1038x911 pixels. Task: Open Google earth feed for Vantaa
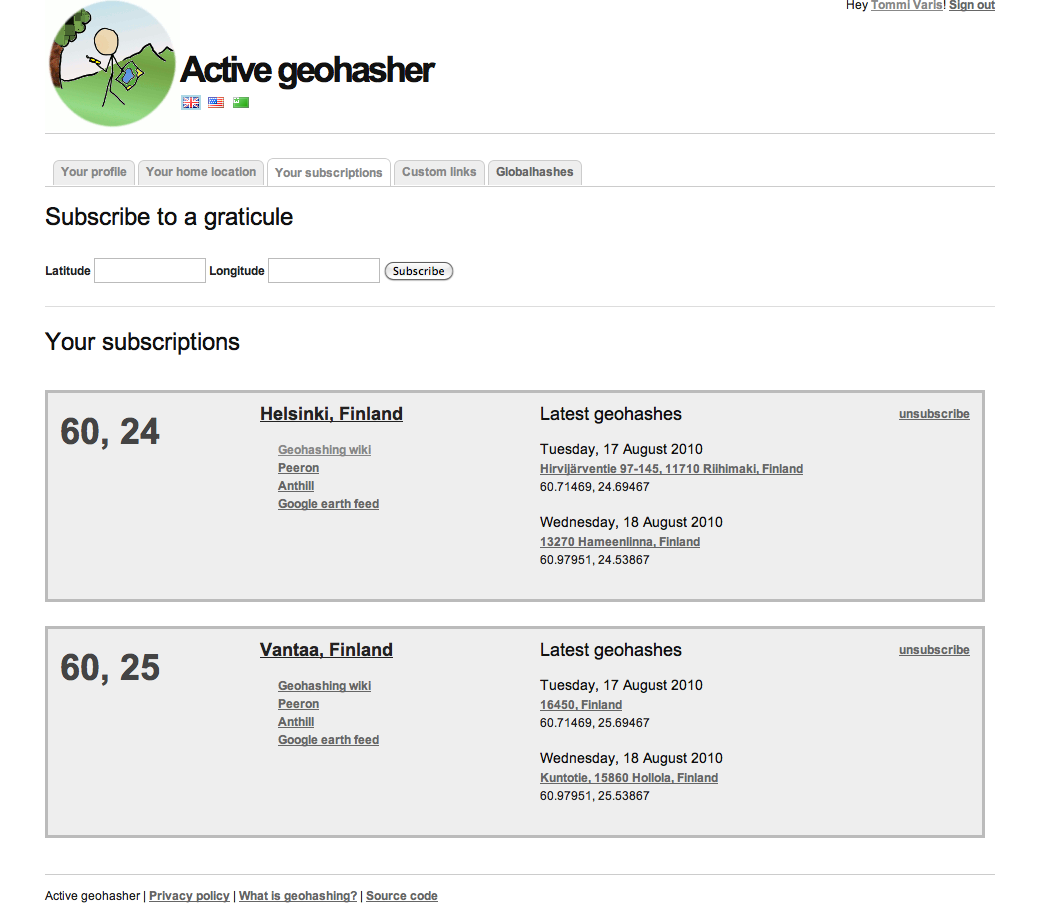pos(328,740)
